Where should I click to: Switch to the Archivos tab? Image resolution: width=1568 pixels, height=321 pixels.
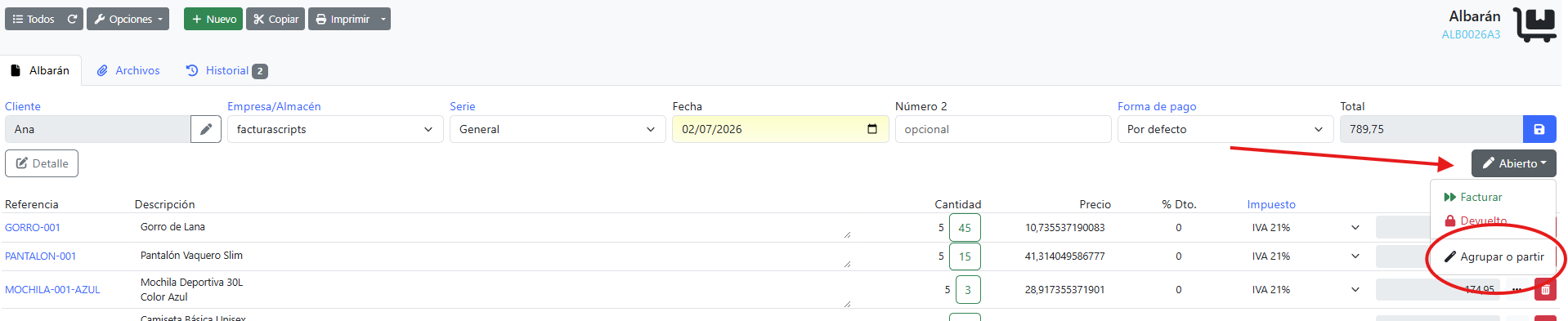click(128, 71)
